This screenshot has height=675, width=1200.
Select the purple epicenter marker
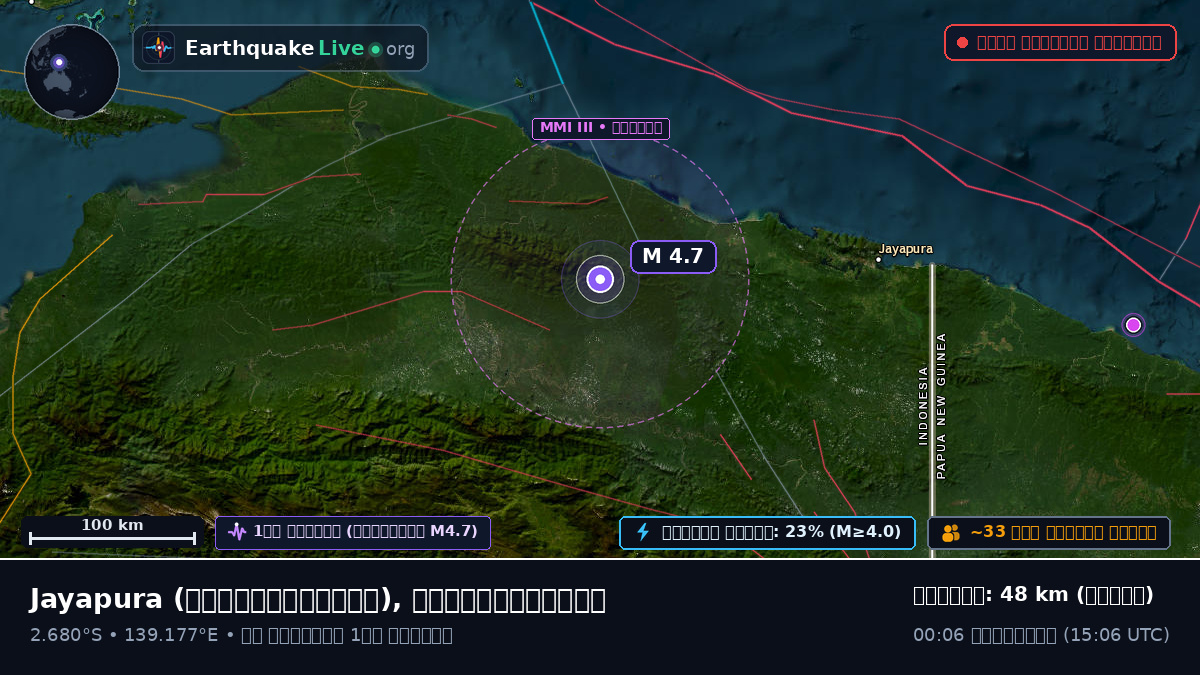tap(600, 279)
